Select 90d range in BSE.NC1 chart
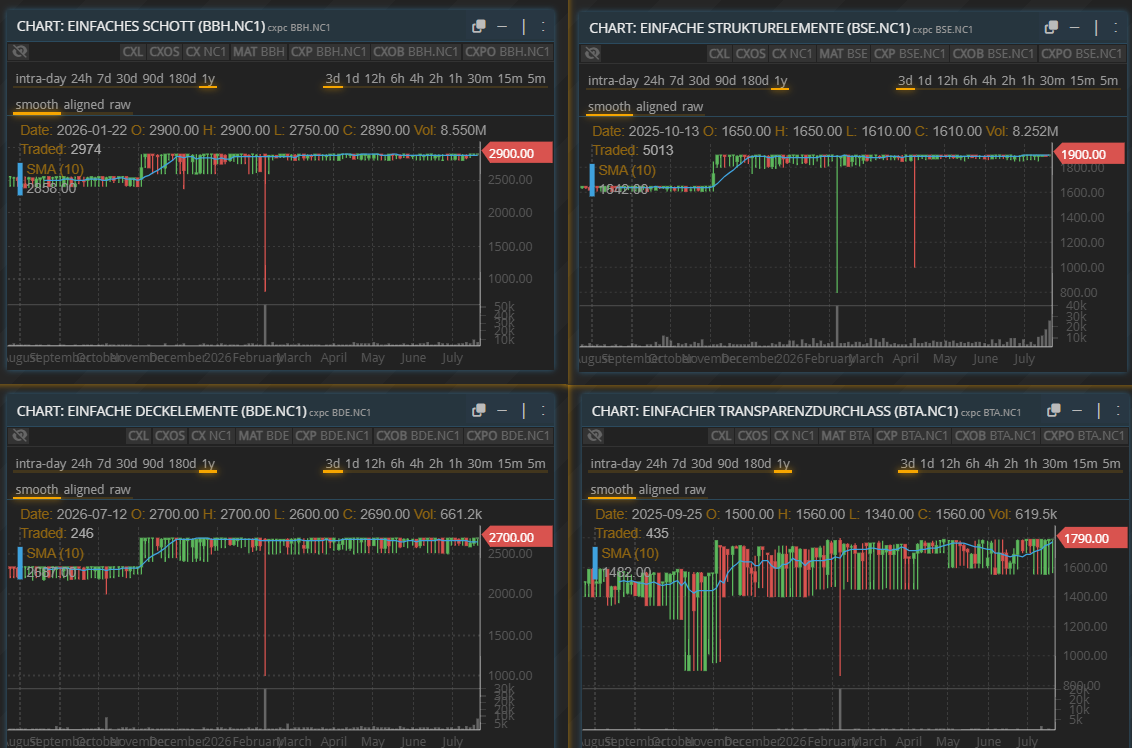Screen dimensions: 1132x748 pyautogui.click(x=726, y=81)
